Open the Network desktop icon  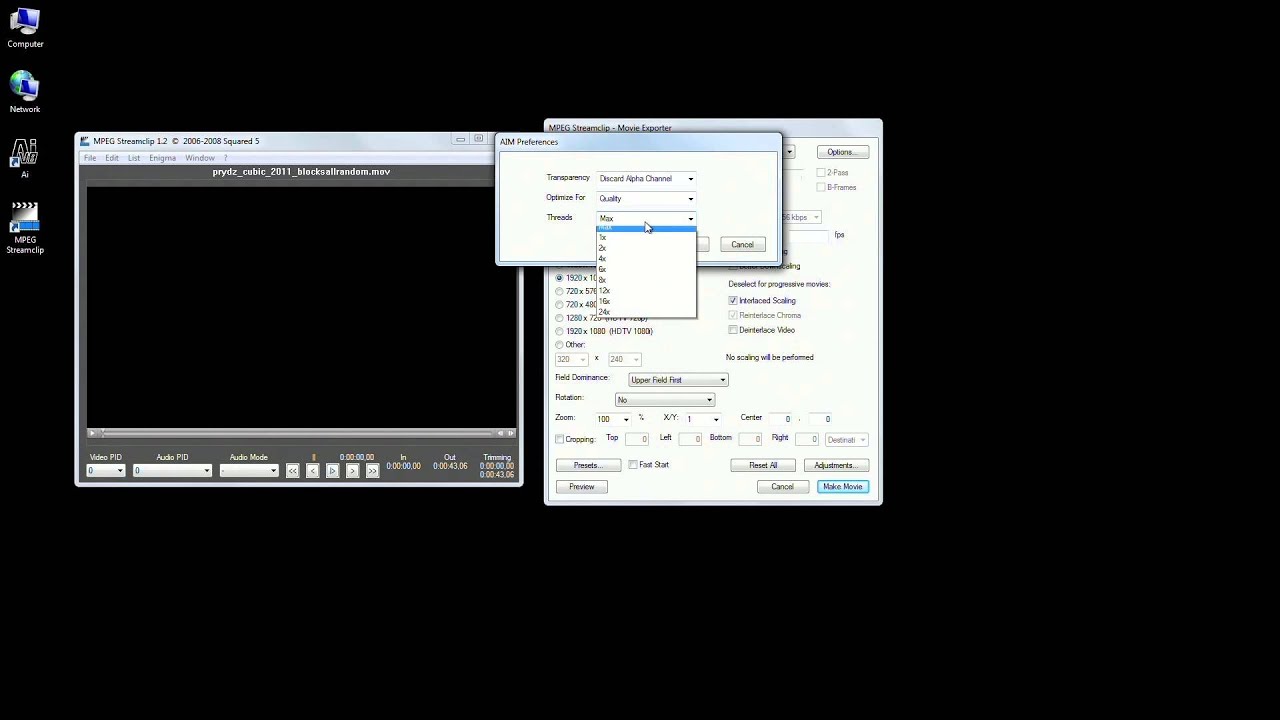coord(25,93)
